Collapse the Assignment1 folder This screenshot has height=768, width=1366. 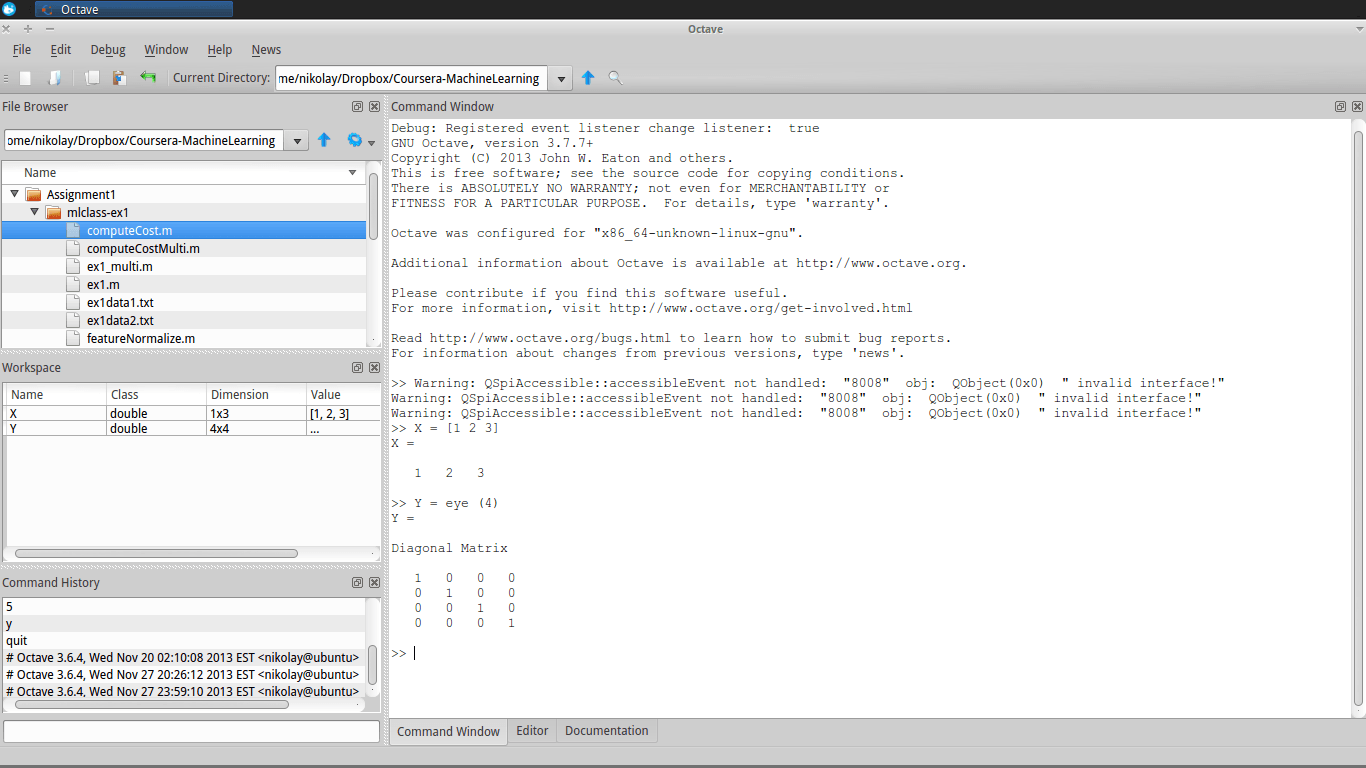[x=12, y=194]
